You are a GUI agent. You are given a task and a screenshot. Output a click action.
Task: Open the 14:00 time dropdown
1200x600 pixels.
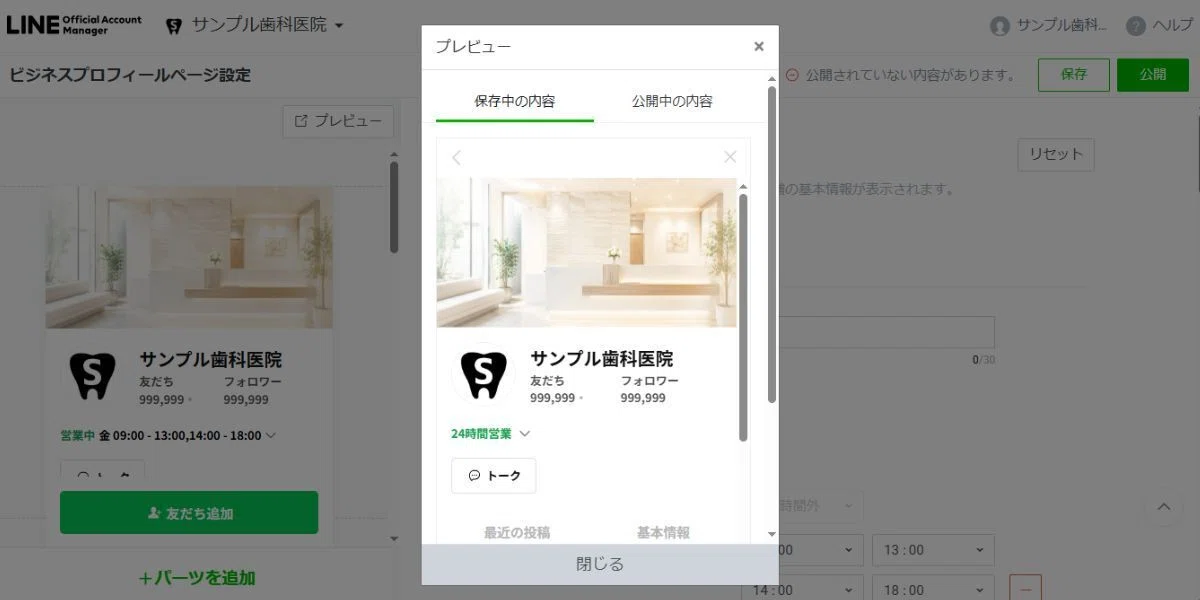click(x=802, y=590)
